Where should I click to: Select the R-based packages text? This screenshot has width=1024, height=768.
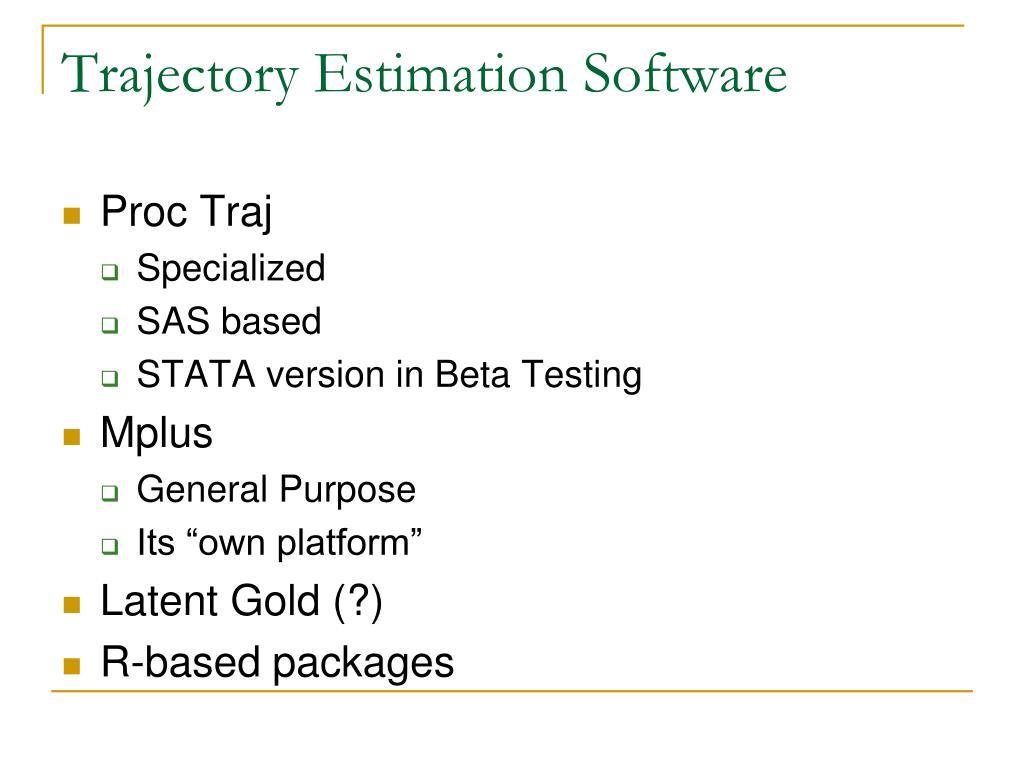pyautogui.click(x=278, y=664)
